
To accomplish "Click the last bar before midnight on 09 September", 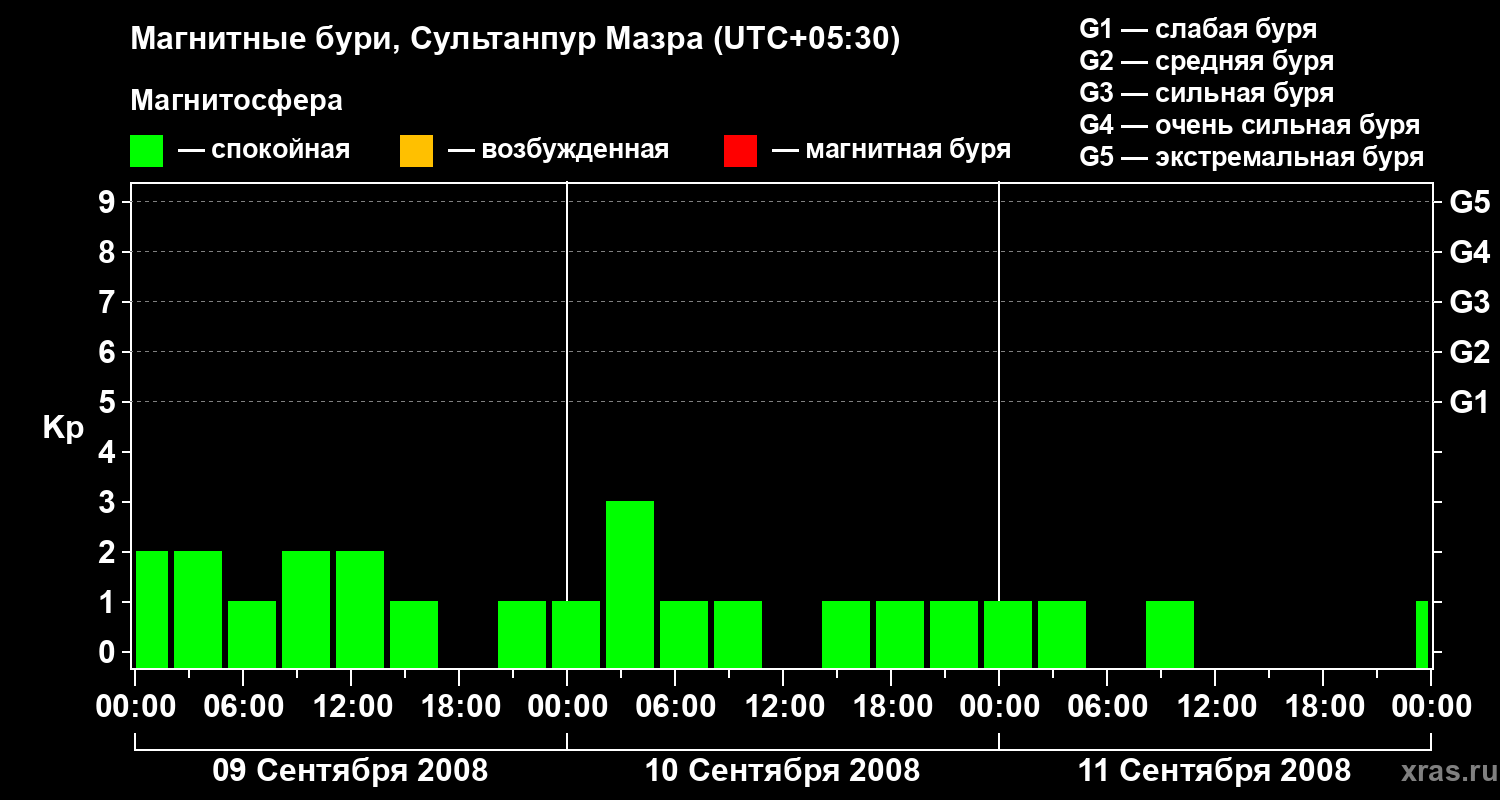I will point(522,634).
